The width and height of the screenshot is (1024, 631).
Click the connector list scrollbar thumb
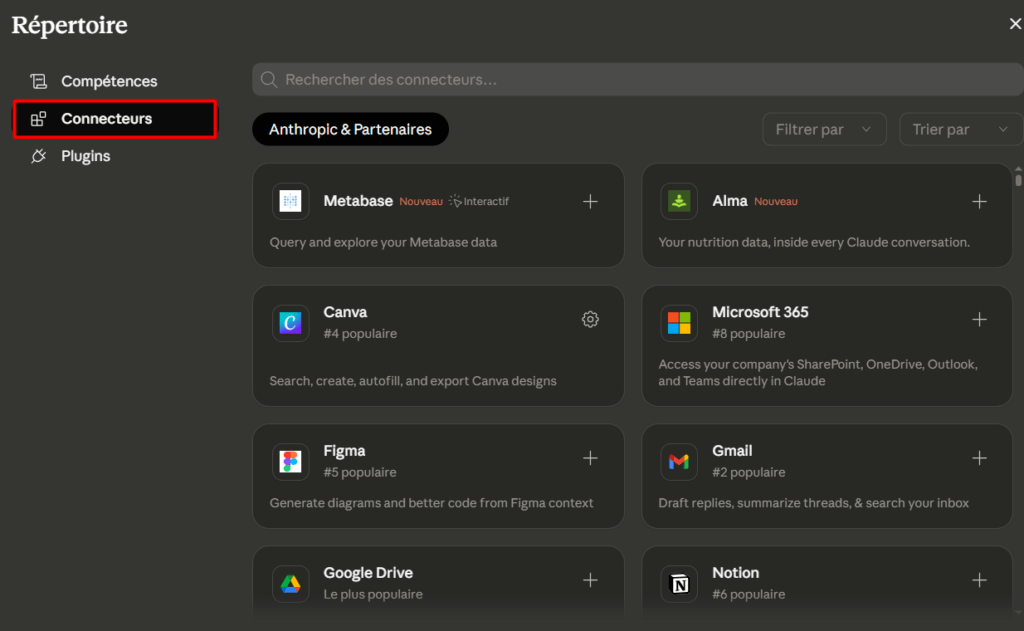tap(1018, 178)
